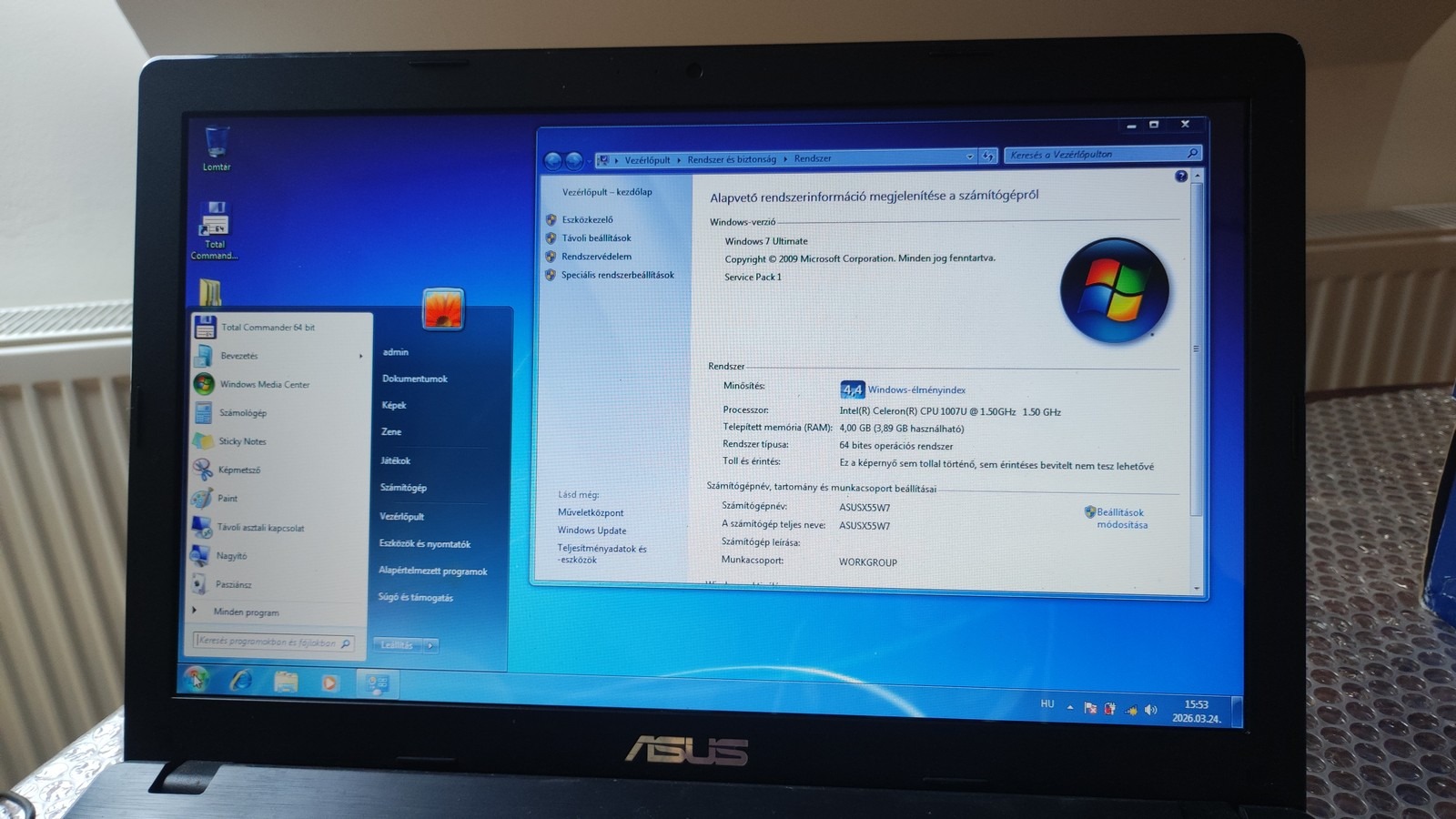Launch Total Commander 64 bit from Start menu
The image size is (1456, 819).
[x=280, y=328]
